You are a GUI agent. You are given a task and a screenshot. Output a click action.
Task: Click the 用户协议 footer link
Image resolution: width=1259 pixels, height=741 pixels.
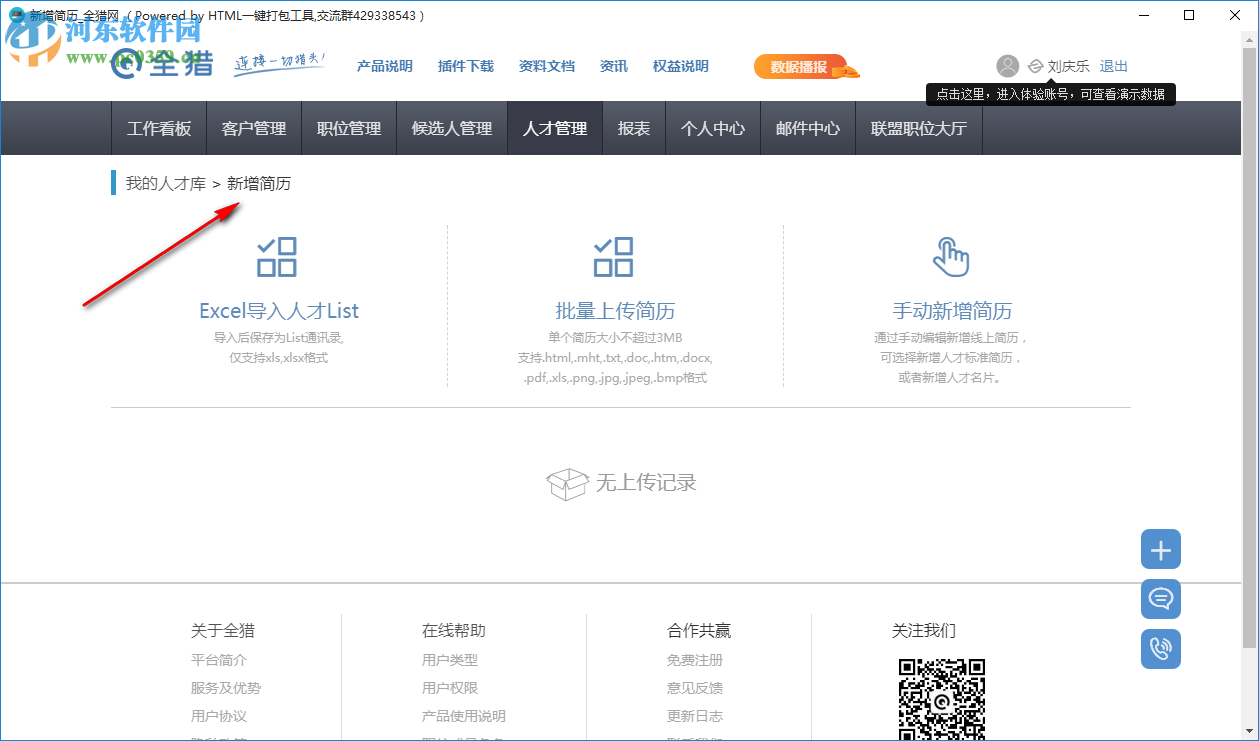(x=218, y=716)
